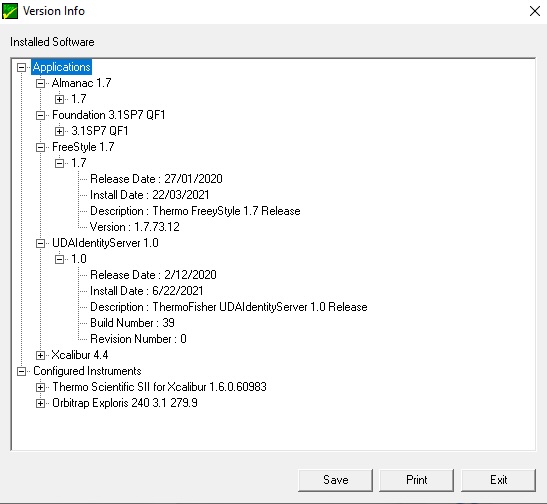This screenshot has height=504, width=547.
Task: Select the Xcalibur 4.4 tree item
Action: tap(80, 355)
